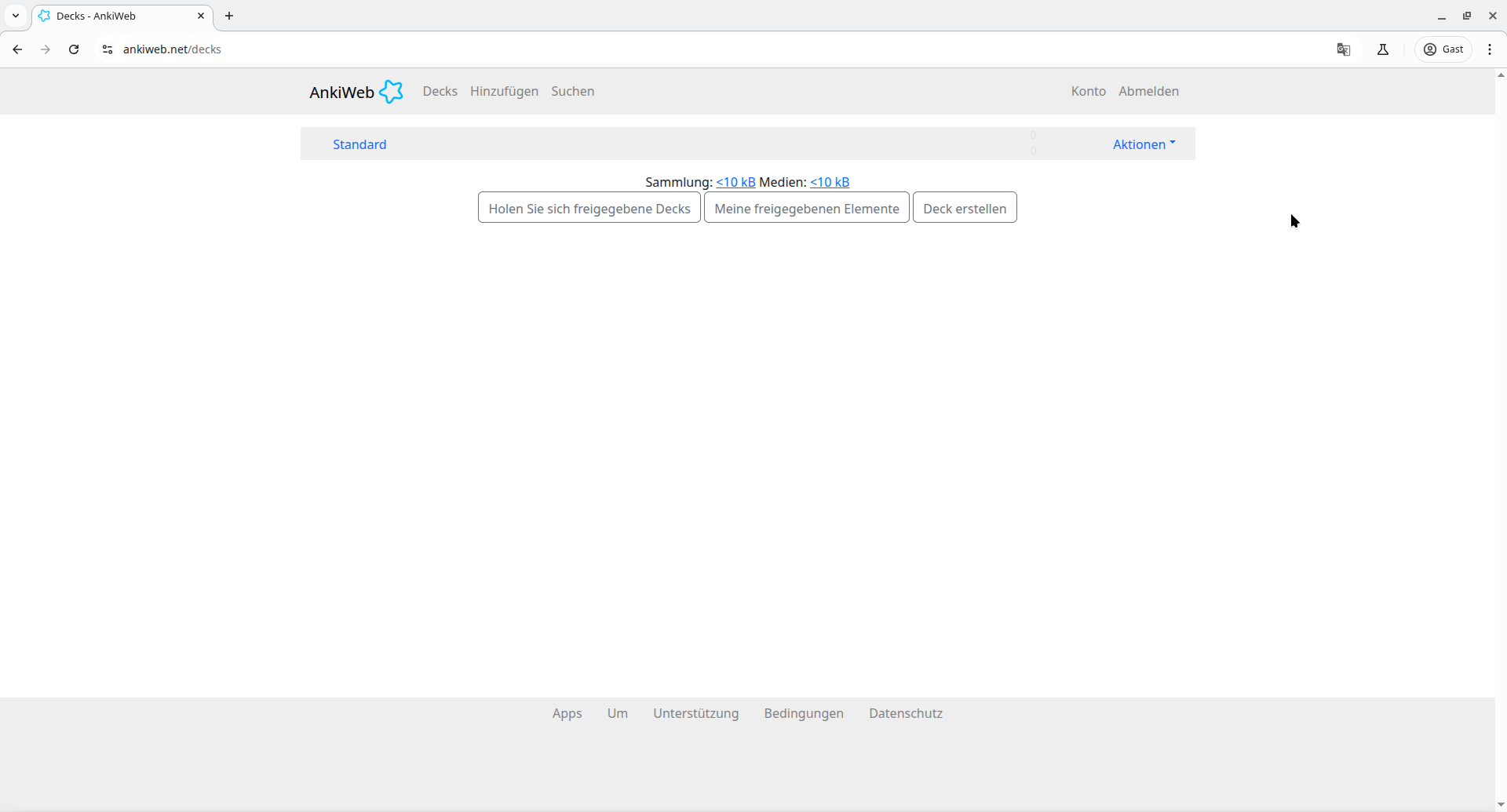Image resolution: width=1507 pixels, height=812 pixels.
Task: Open site information icon in address bar
Action: (x=108, y=49)
